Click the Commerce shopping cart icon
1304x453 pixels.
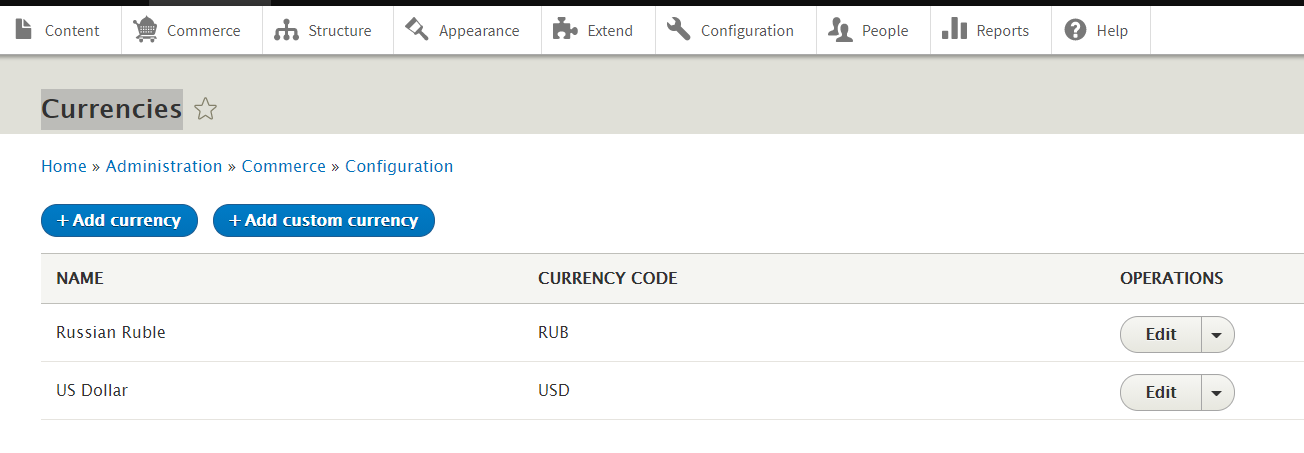click(x=145, y=30)
